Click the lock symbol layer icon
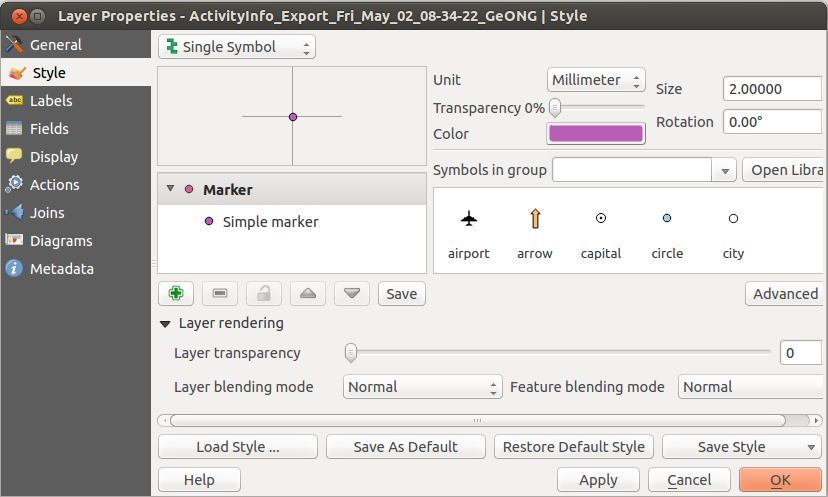 (x=264, y=294)
